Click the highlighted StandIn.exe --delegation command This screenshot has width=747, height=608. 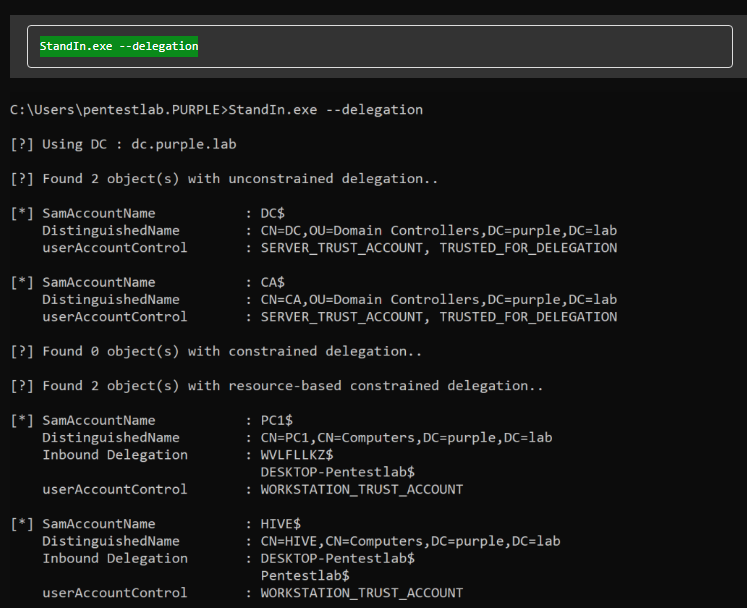[x=119, y=46]
